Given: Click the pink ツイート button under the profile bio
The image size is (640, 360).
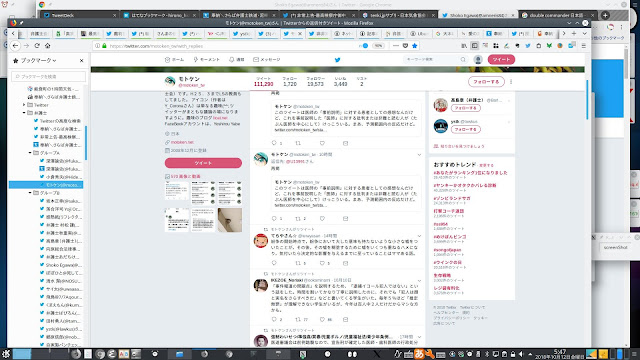Looking at the screenshot, I should point(203,163).
